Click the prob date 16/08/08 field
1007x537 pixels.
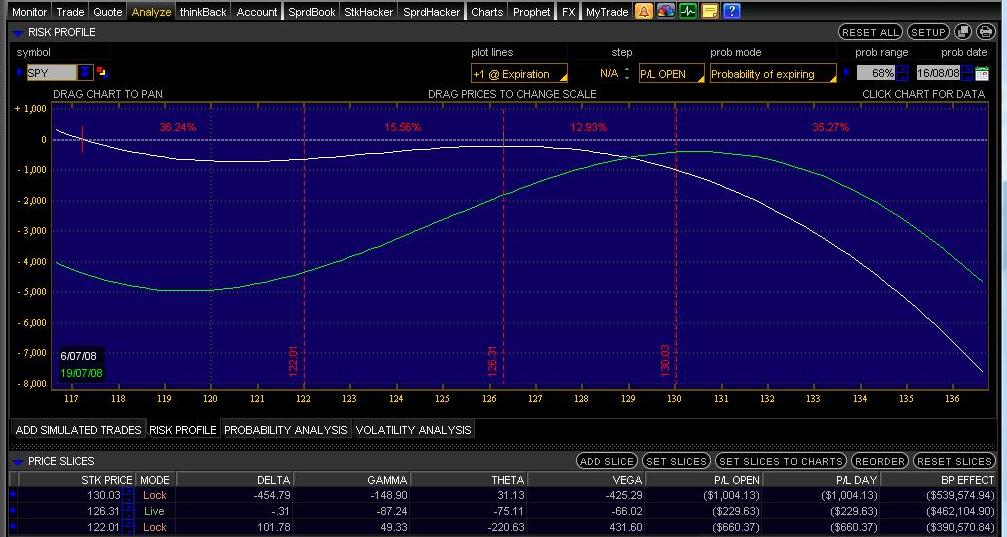[938, 73]
